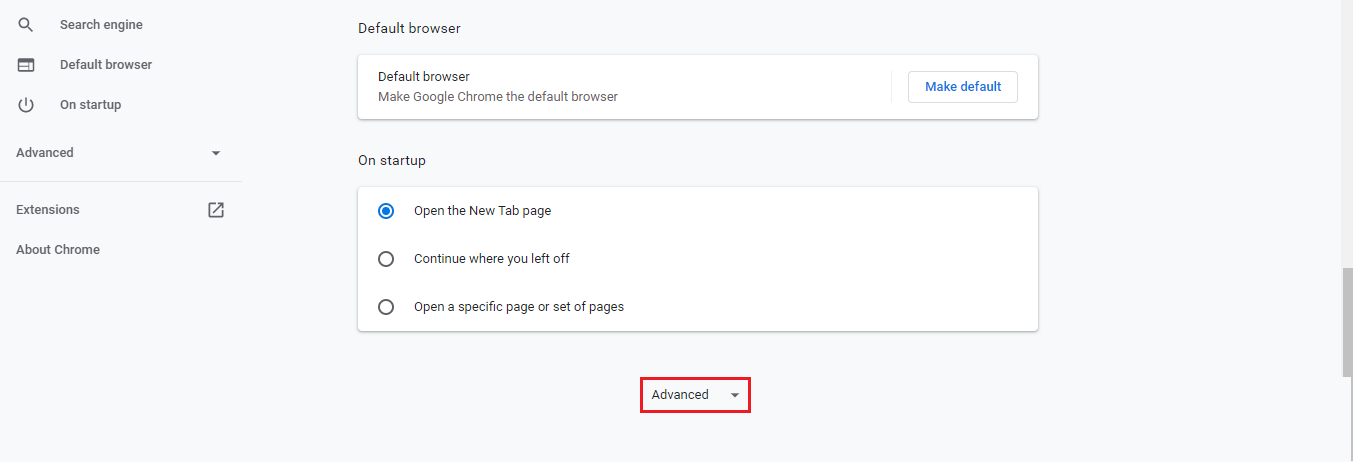This screenshot has height=462, width=1353.
Task: Open the Extensions link in the sidebar
Action: tap(48, 210)
